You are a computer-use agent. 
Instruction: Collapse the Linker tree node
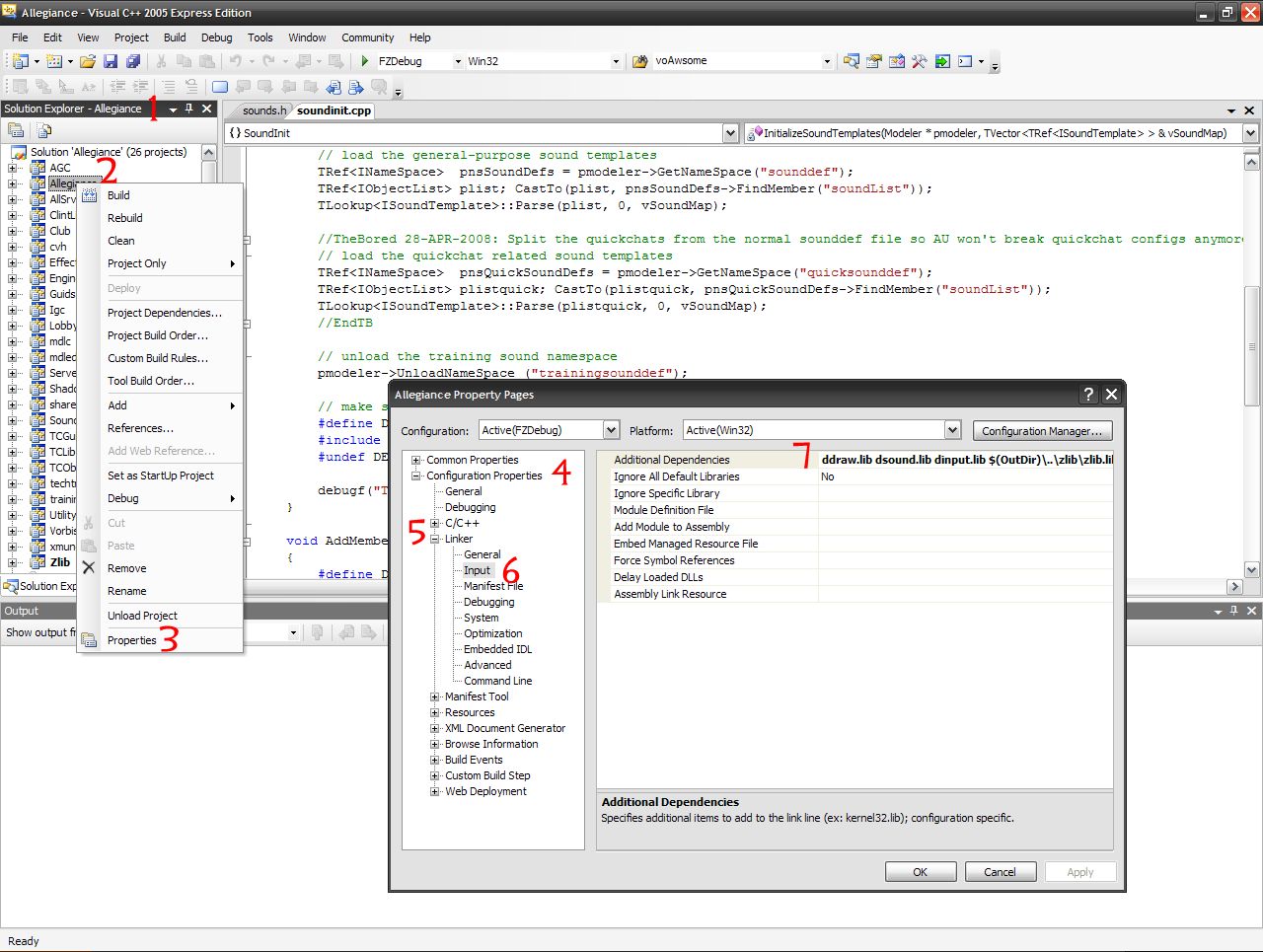[435, 539]
